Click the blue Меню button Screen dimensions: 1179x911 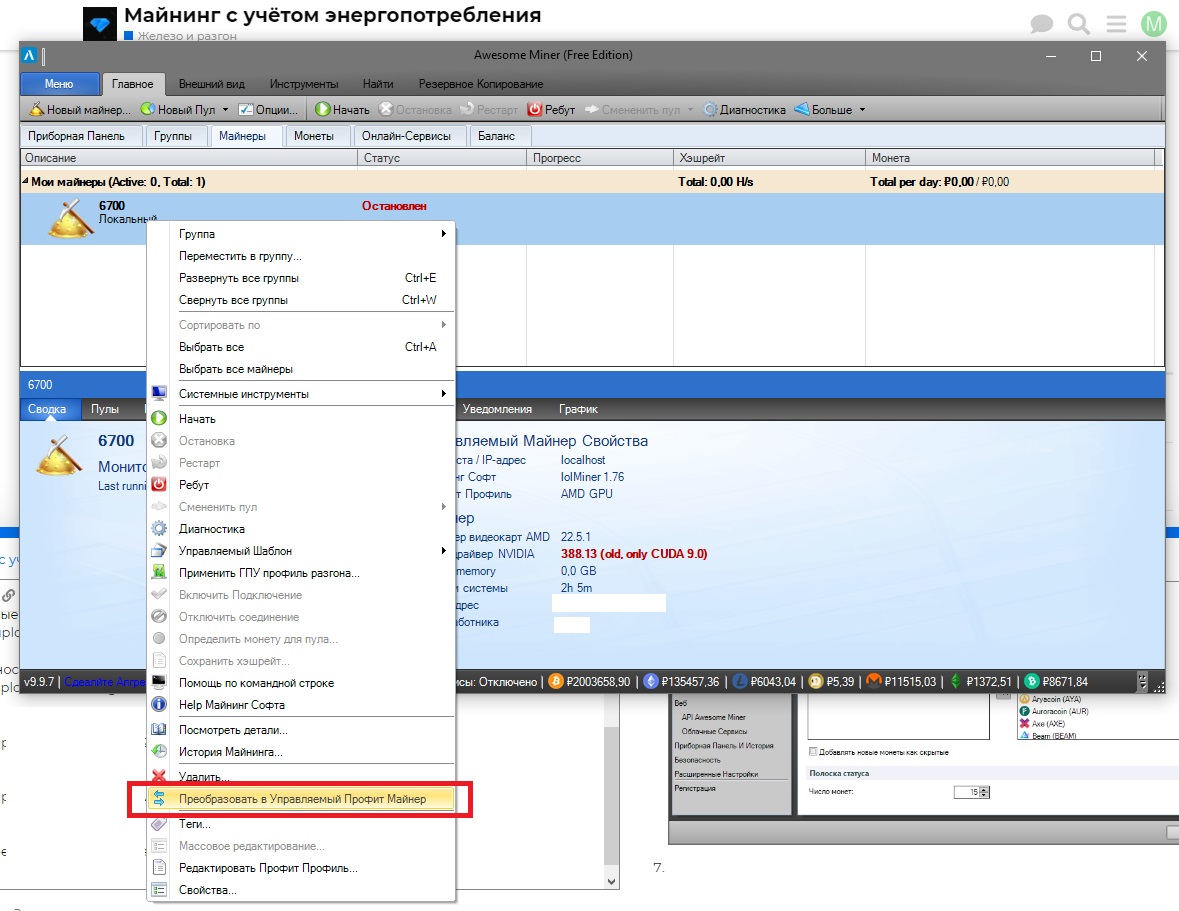[59, 83]
